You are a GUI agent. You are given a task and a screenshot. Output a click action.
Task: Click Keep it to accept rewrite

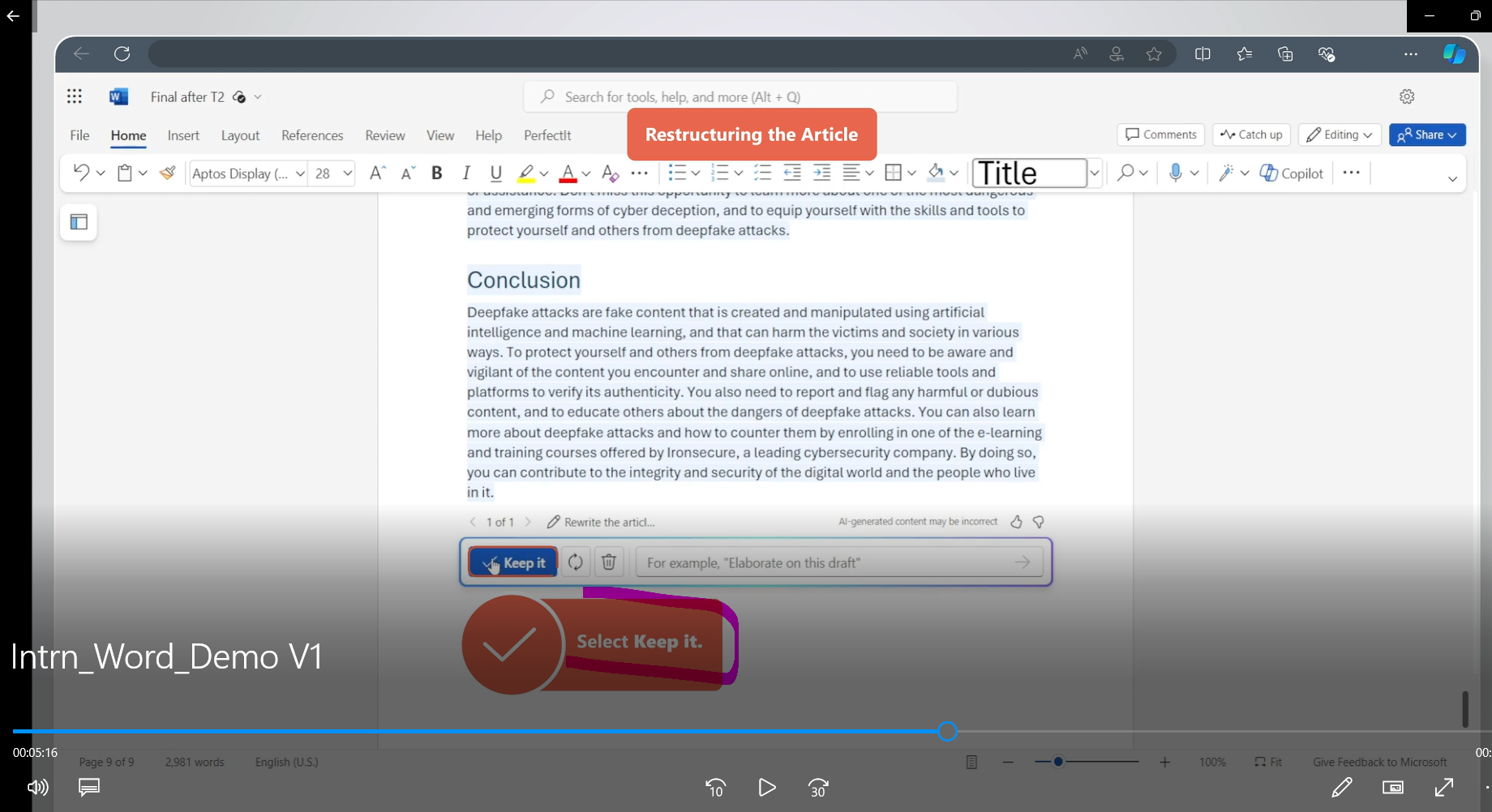513,562
